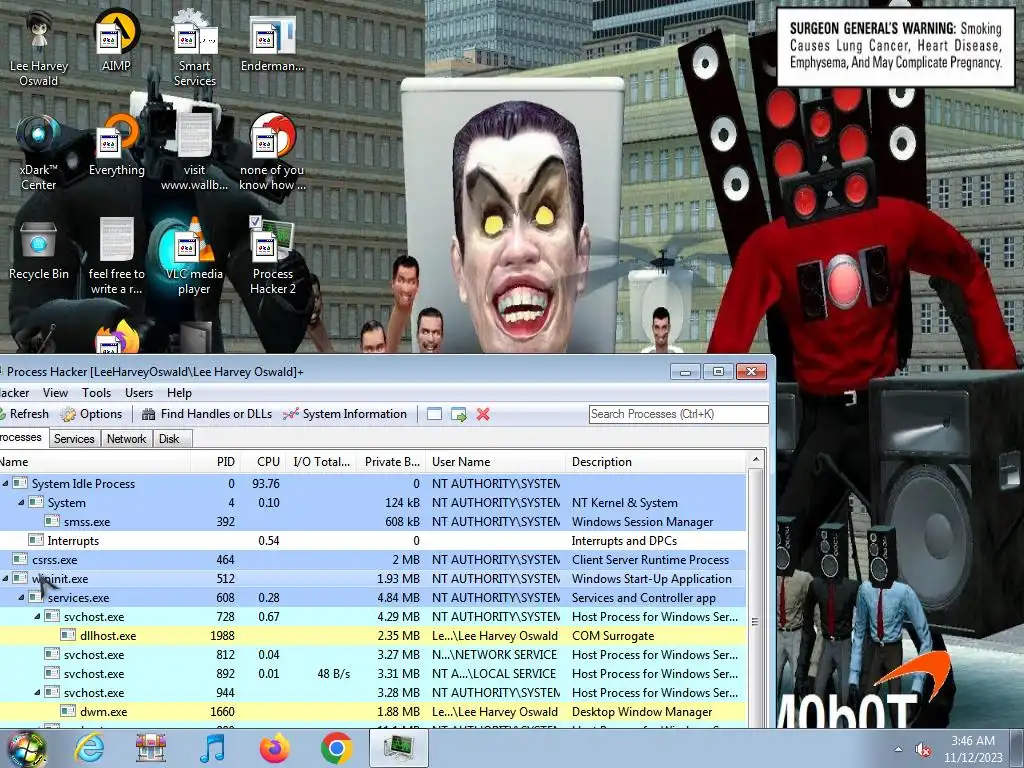Click Find Handles or DLLs
Screen dimensions: 1024x768
[x=207, y=414]
